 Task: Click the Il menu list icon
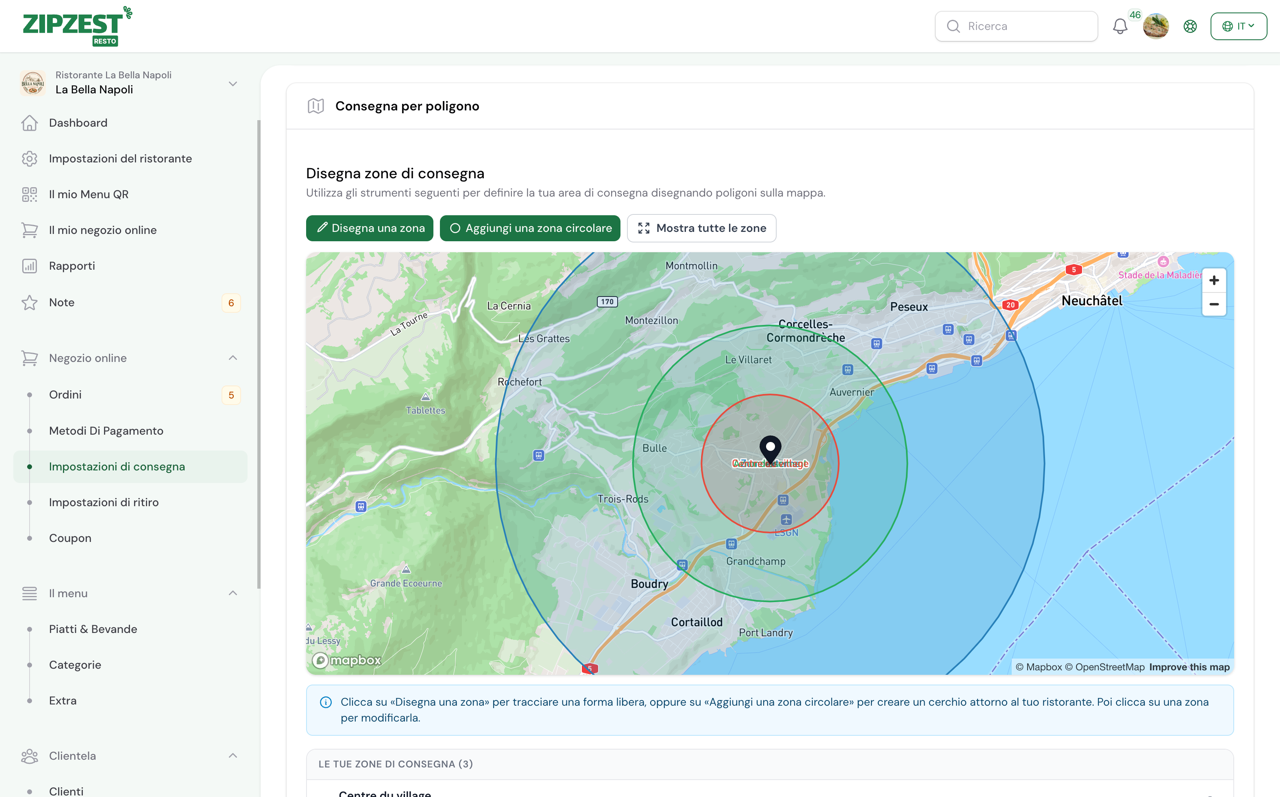coord(30,594)
